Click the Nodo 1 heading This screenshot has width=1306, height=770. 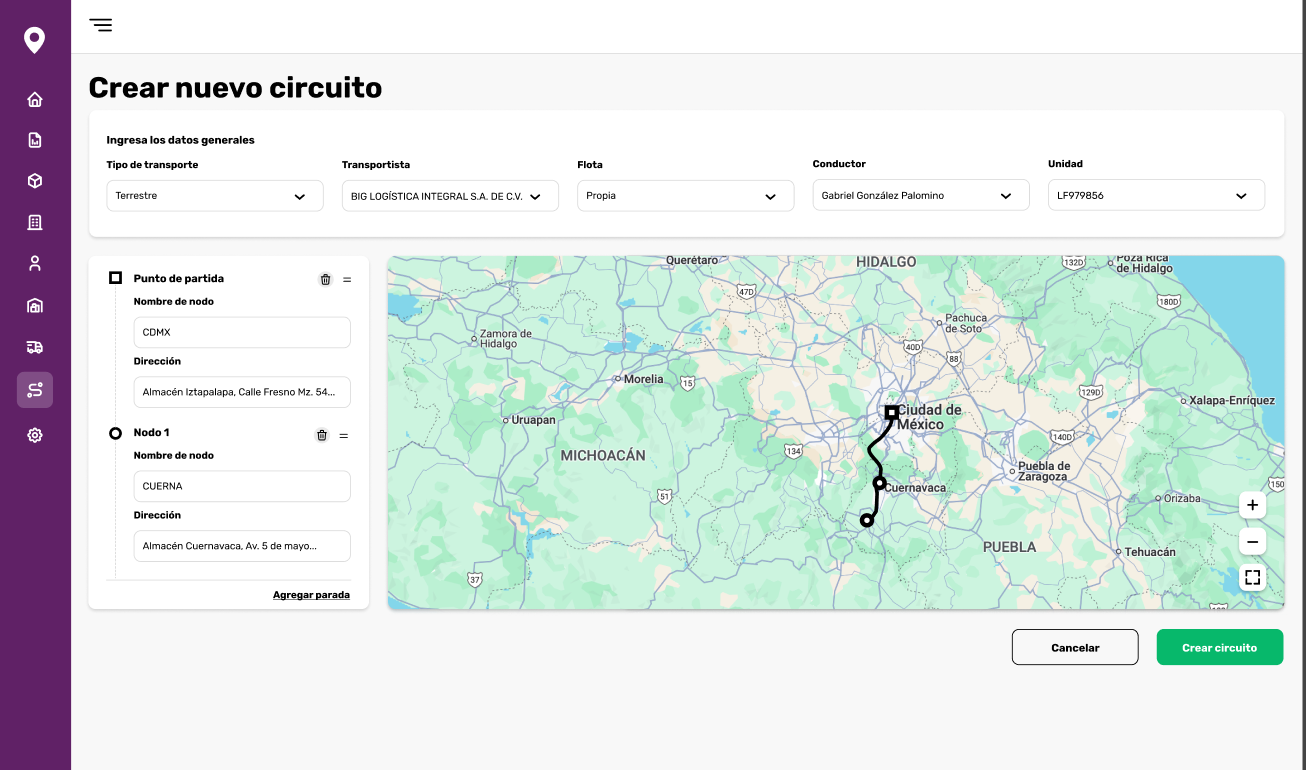pos(152,433)
